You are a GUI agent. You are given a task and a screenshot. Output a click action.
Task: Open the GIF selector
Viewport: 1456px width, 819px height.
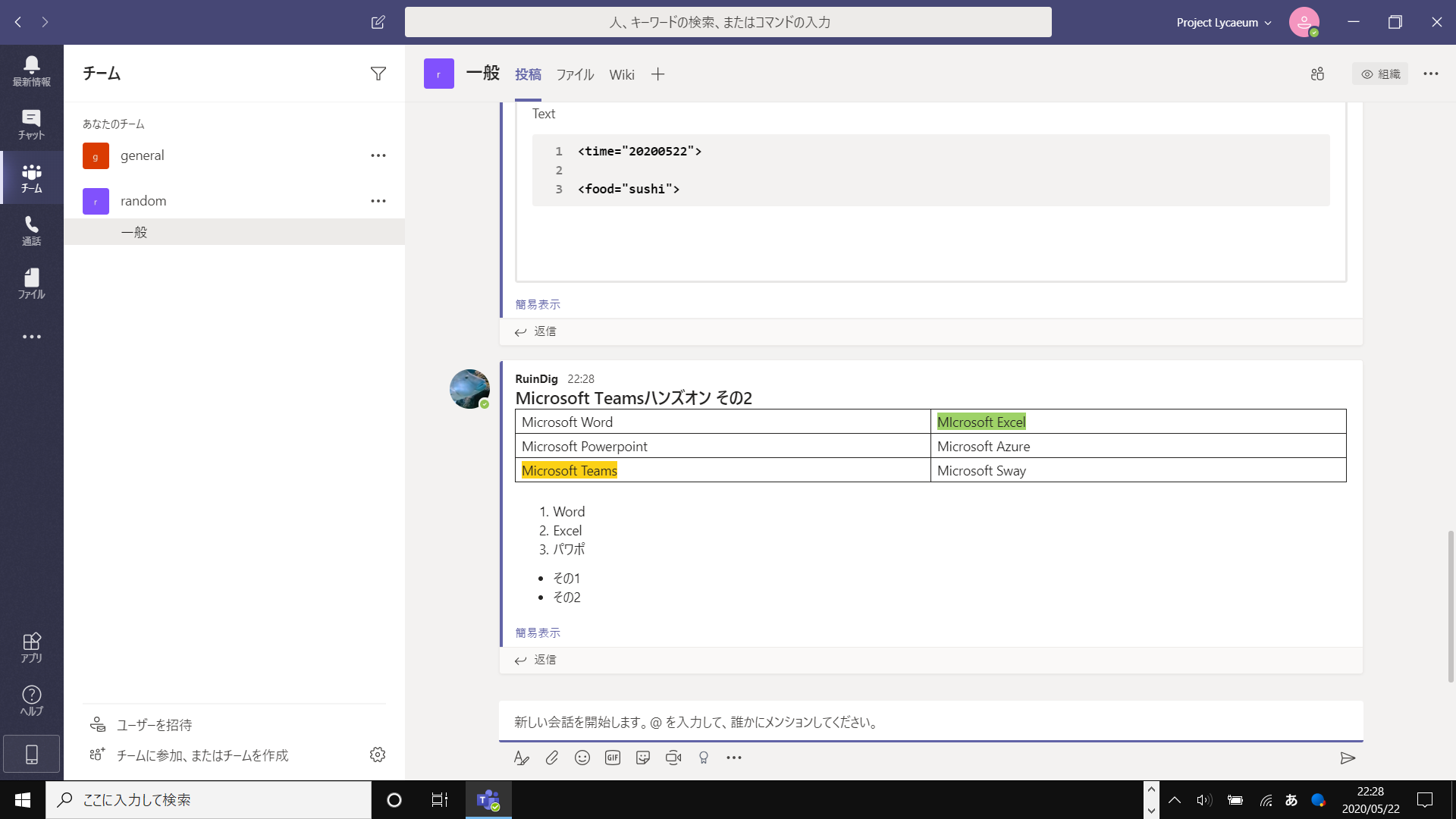[x=613, y=758]
